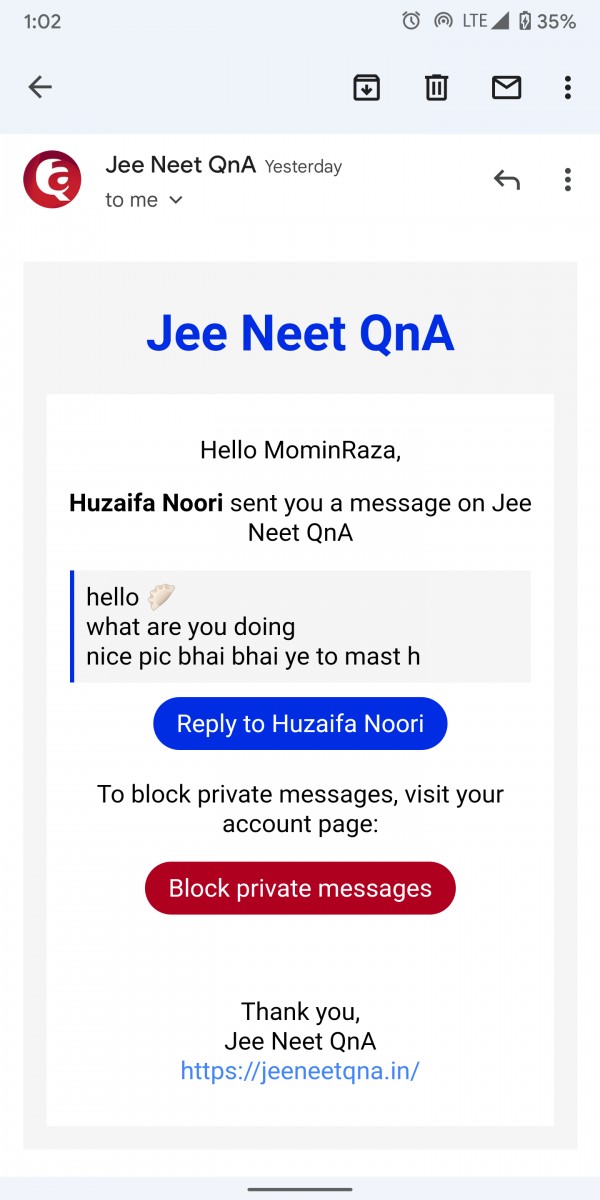Expand recipient details next to 'to me'

(176, 200)
